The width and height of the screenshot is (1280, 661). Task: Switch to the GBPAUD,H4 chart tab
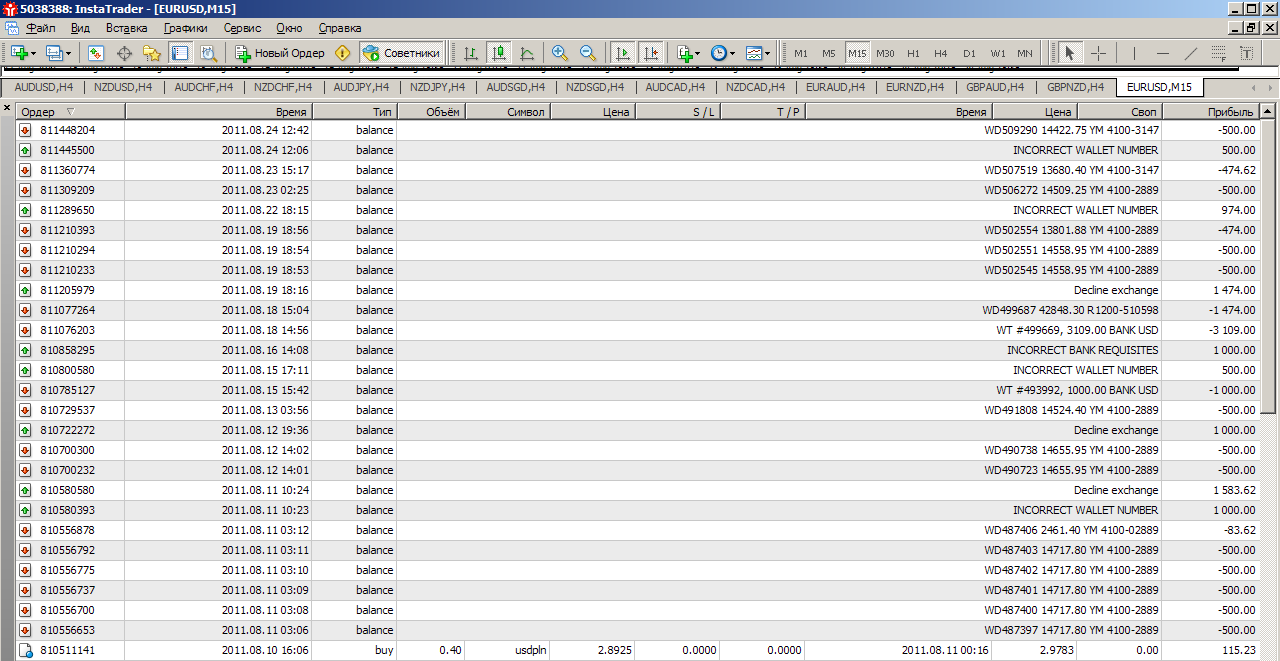click(995, 87)
